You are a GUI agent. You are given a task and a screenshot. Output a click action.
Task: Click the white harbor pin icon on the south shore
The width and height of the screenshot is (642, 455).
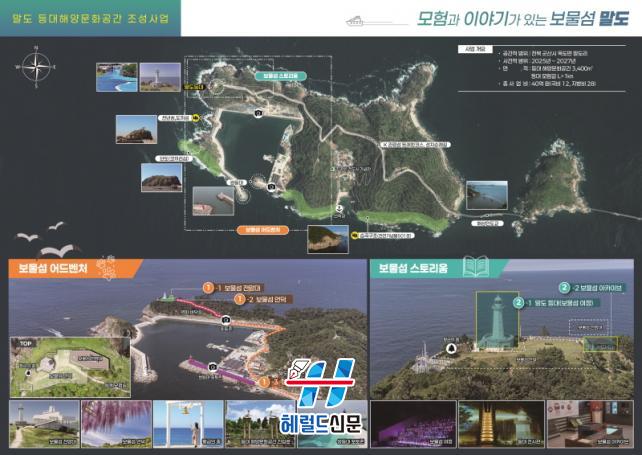(x=339, y=208)
